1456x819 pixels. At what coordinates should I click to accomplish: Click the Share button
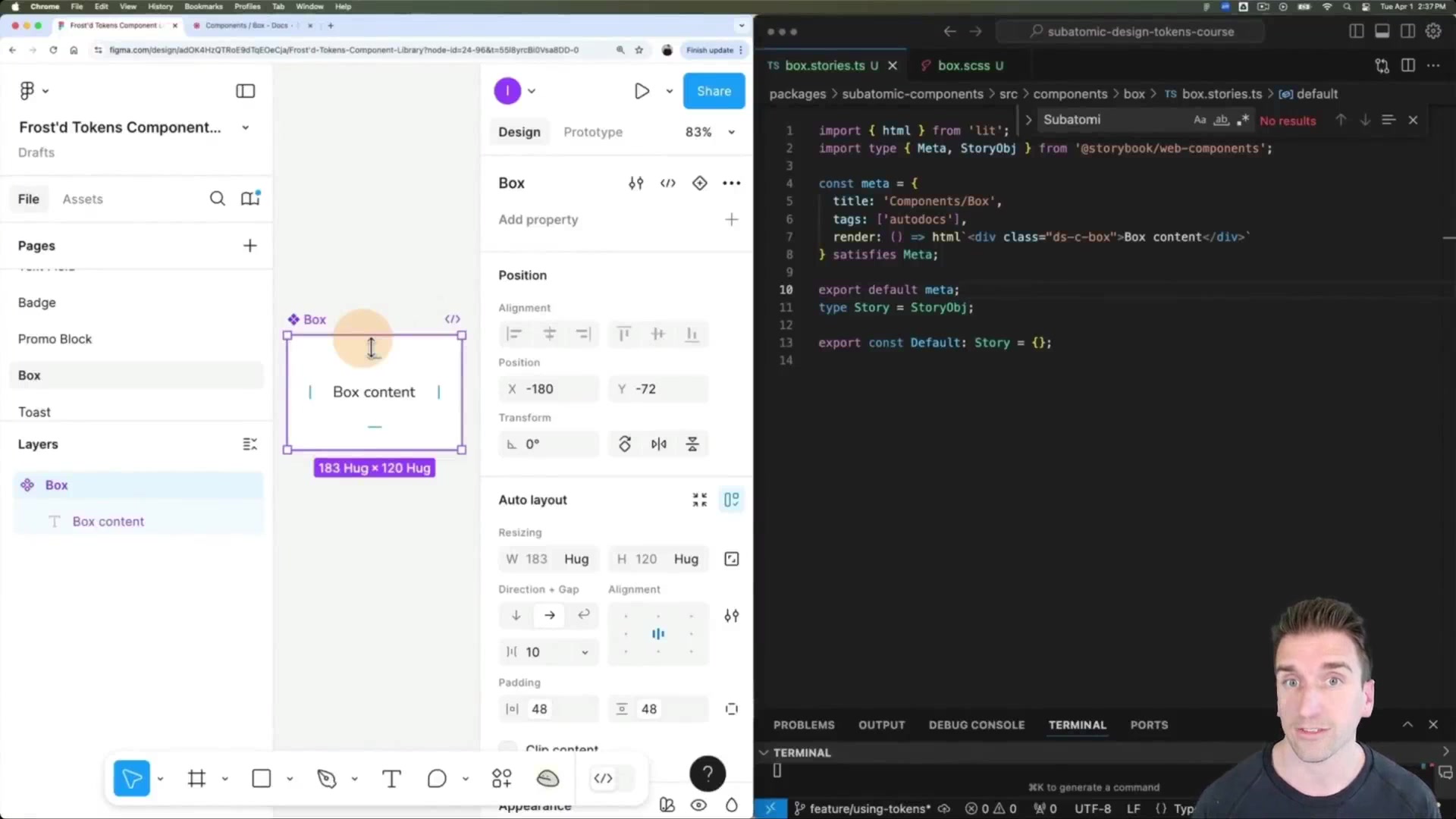coord(714,91)
